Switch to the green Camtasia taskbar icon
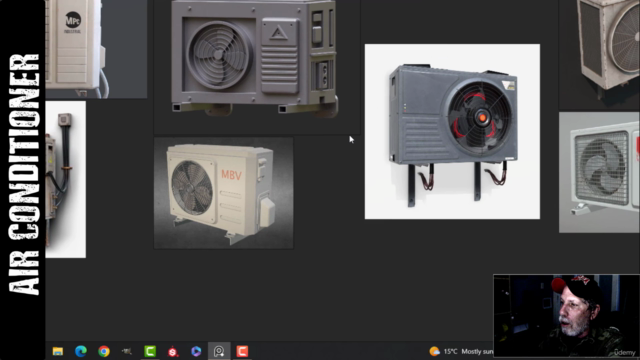Screen dimensions: 640x360 (x=150, y=351)
